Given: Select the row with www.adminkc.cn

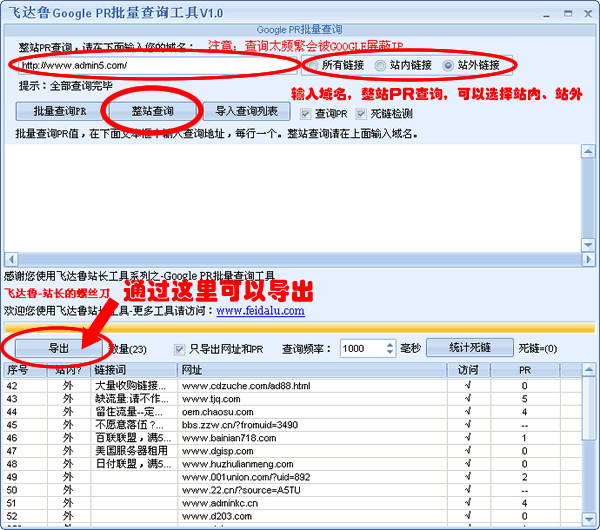Looking at the screenshot, I should point(293,503).
